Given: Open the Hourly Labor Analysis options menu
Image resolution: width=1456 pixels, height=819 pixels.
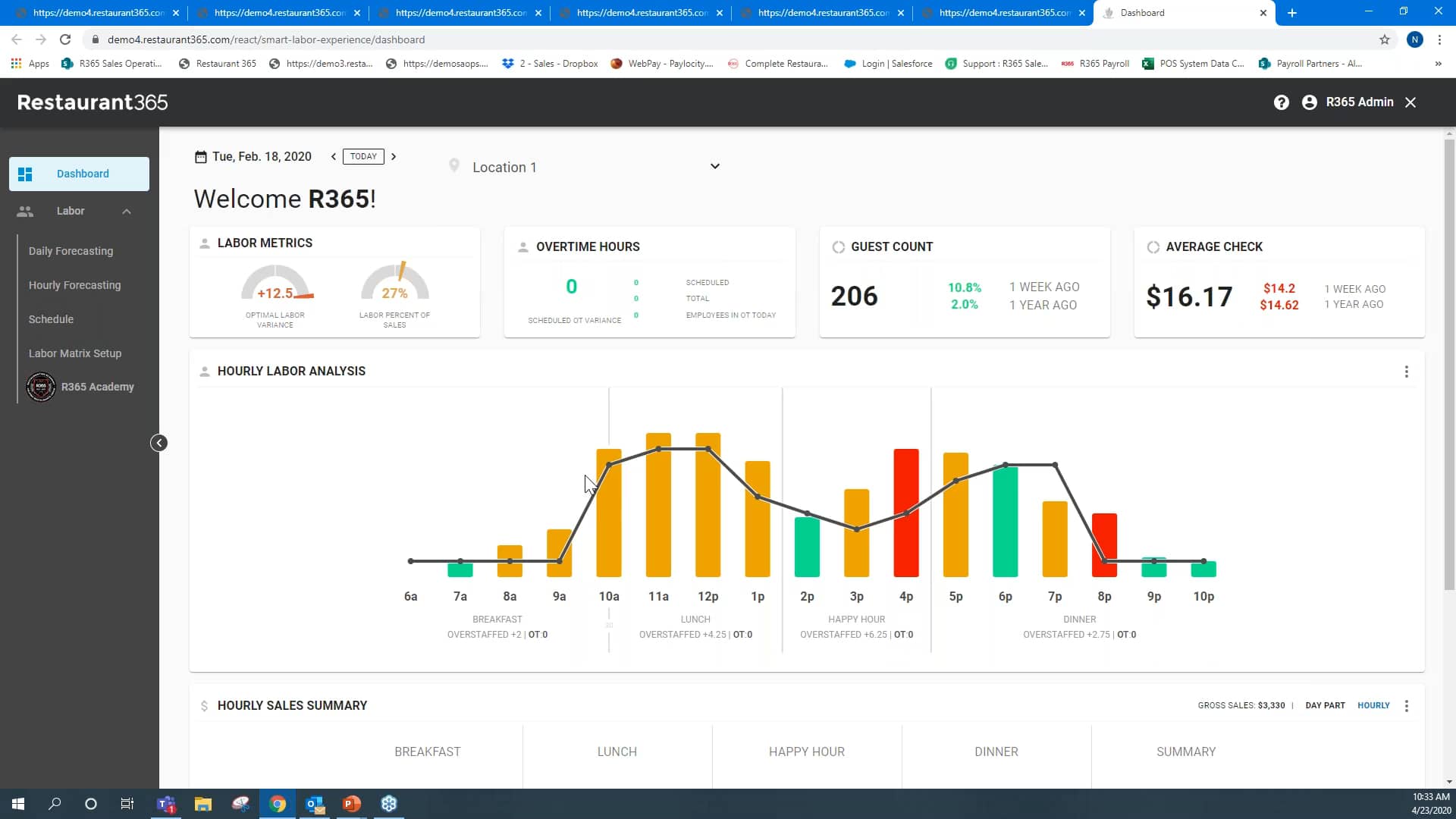Looking at the screenshot, I should pos(1407,372).
